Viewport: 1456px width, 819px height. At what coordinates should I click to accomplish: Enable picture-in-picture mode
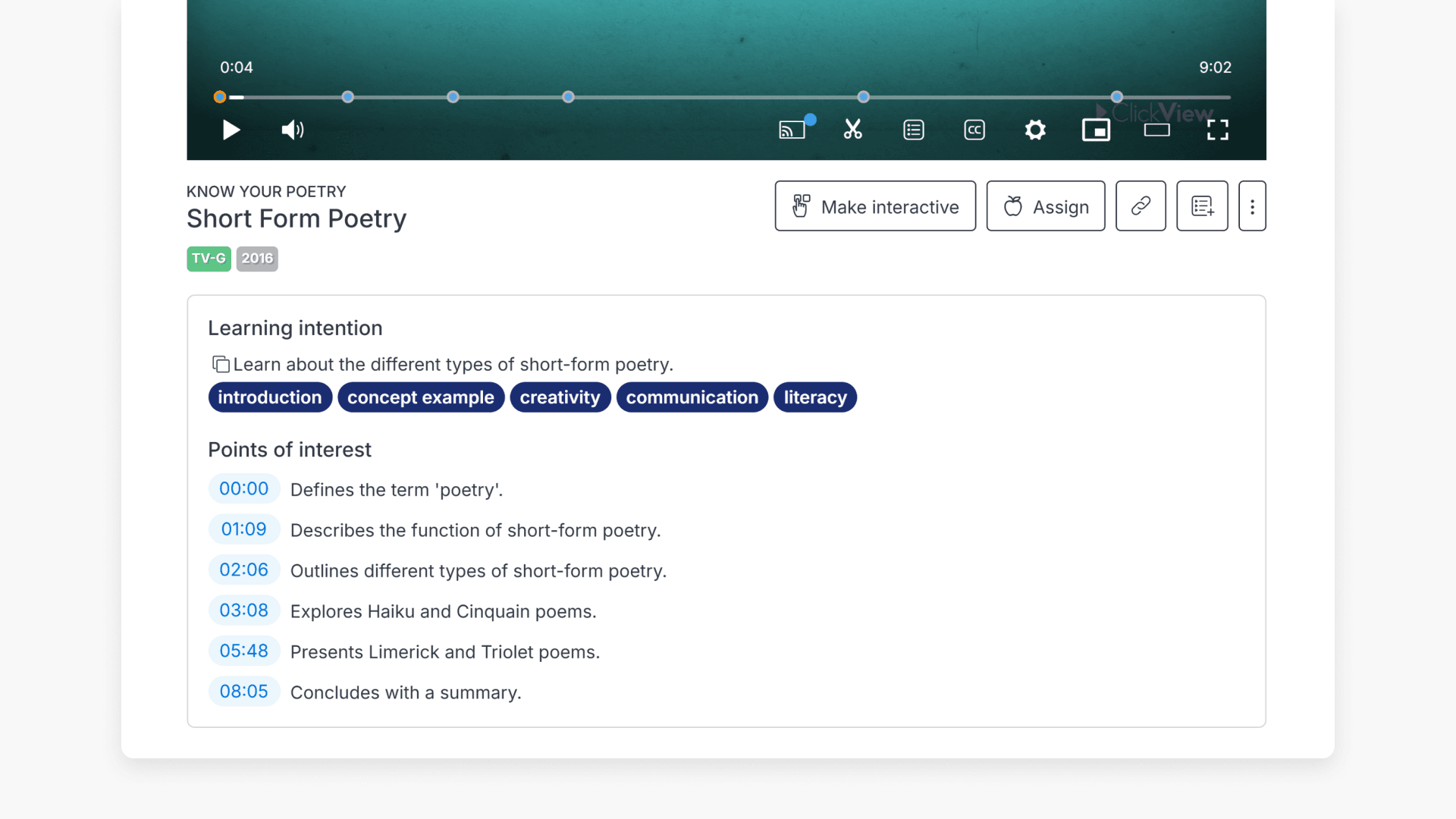pos(1096,130)
